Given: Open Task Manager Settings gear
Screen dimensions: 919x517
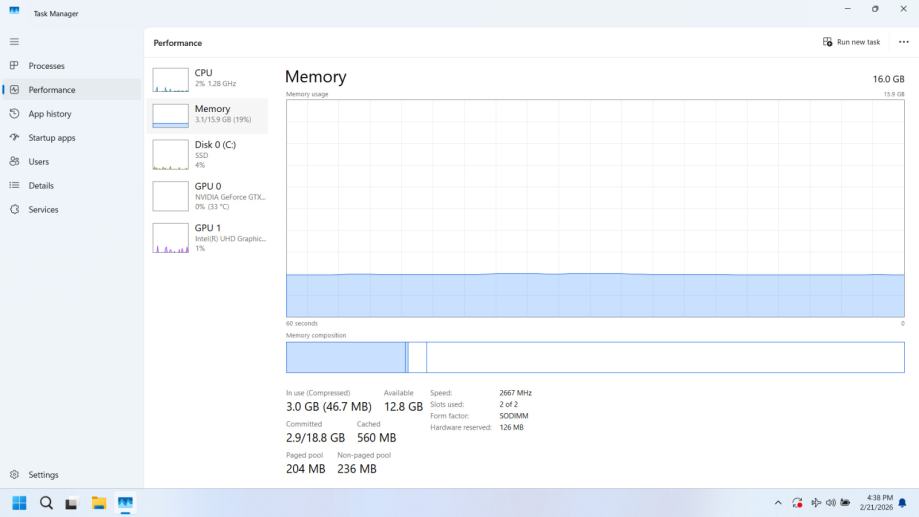Looking at the screenshot, I should (14, 475).
